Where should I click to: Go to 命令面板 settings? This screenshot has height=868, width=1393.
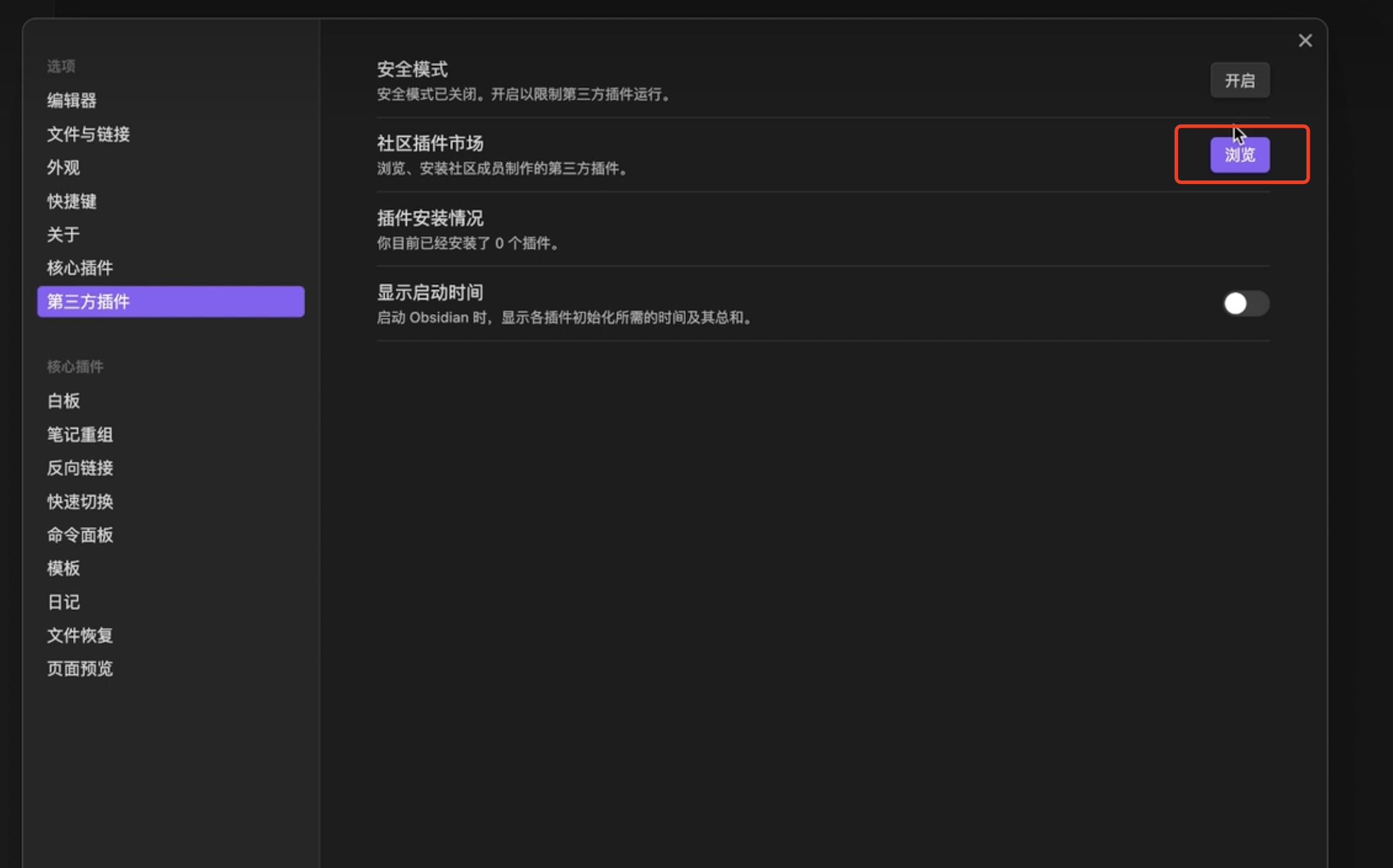coord(80,535)
